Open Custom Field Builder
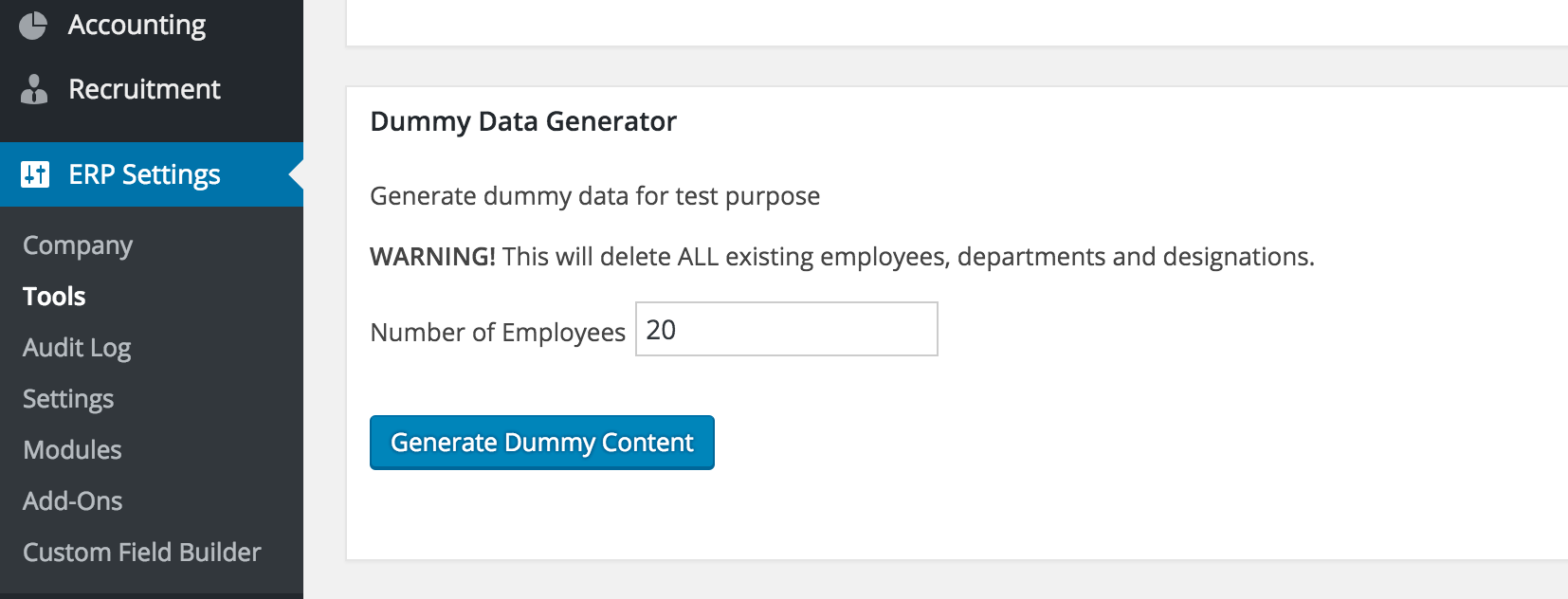The image size is (1568, 599). 141,553
